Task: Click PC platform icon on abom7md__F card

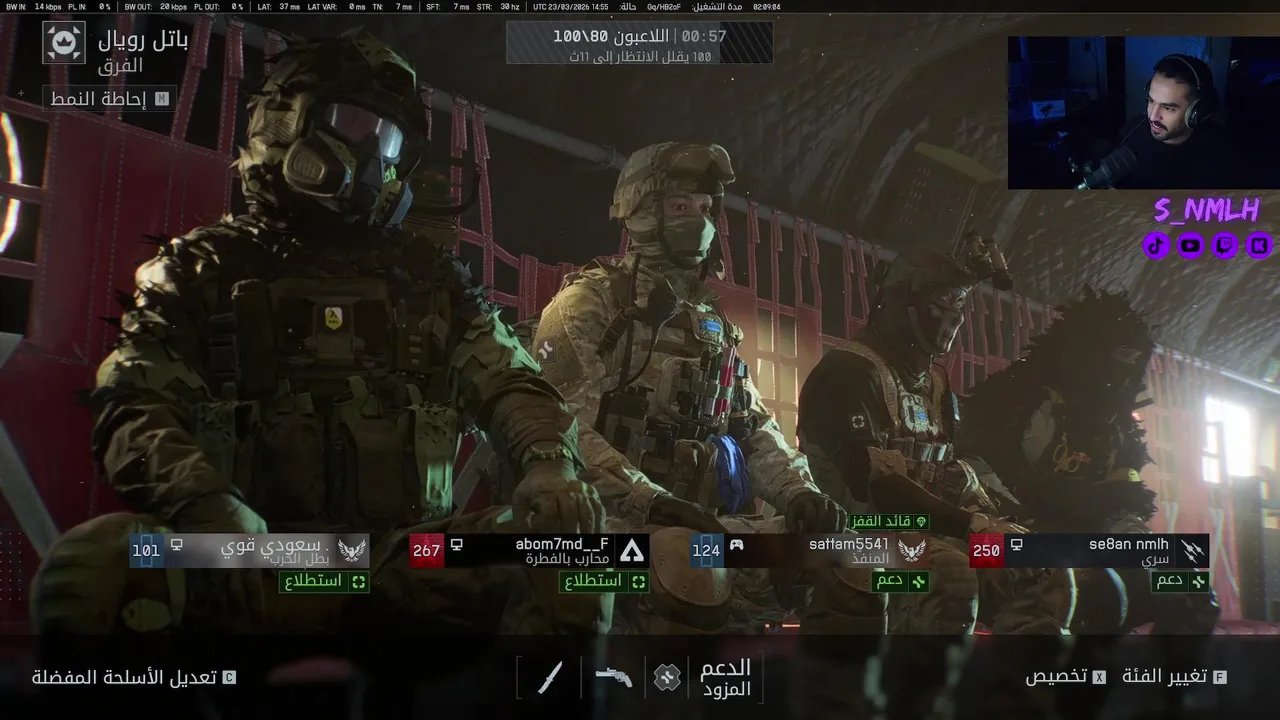Action: [456, 545]
